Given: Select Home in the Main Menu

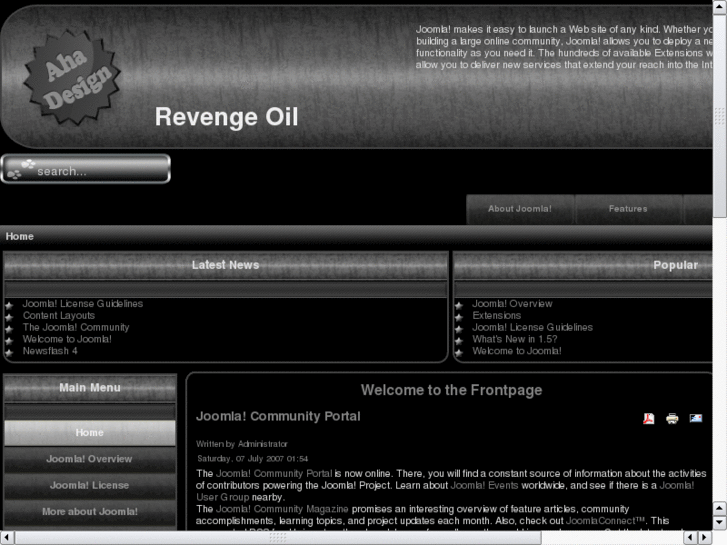Looking at the screenshot, I should coord(89,433).
